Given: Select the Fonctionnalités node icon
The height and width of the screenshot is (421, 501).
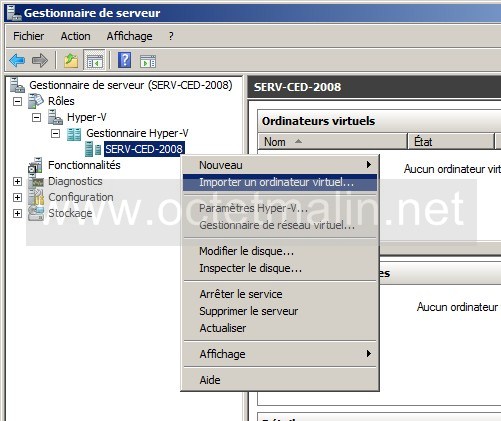Looking at the screenshot, I should 35,165.
